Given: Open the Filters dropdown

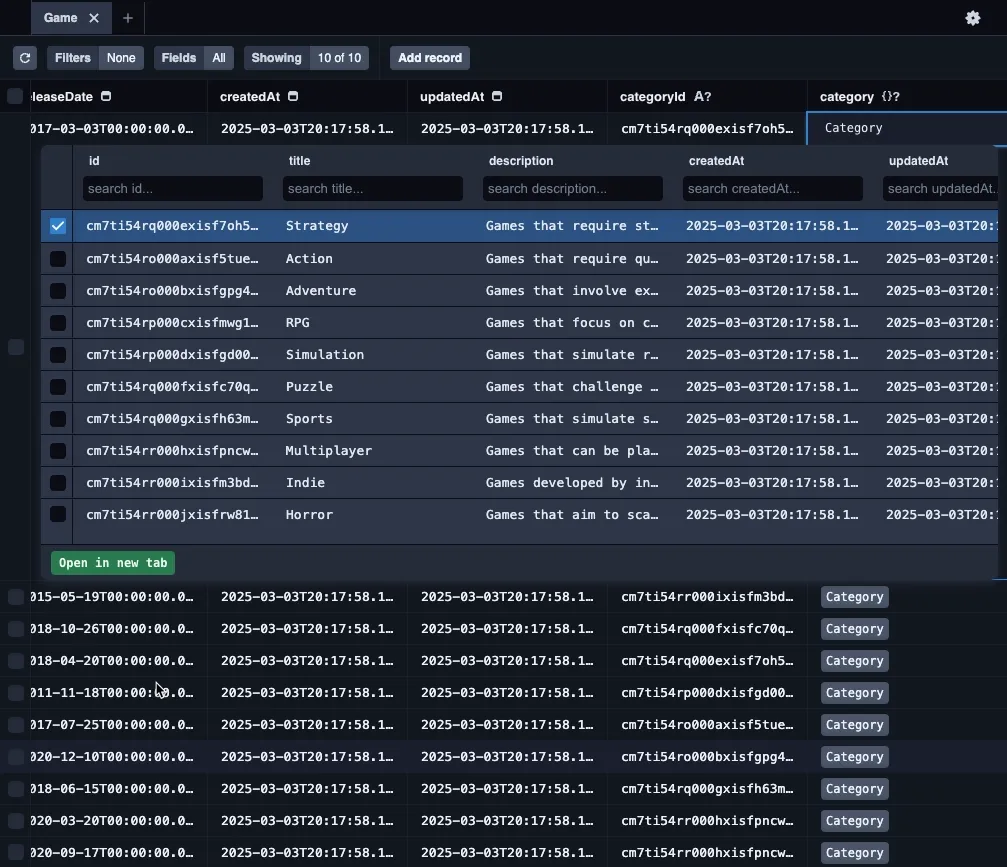Looking at the screenshot, I should (x=95, y=58).
